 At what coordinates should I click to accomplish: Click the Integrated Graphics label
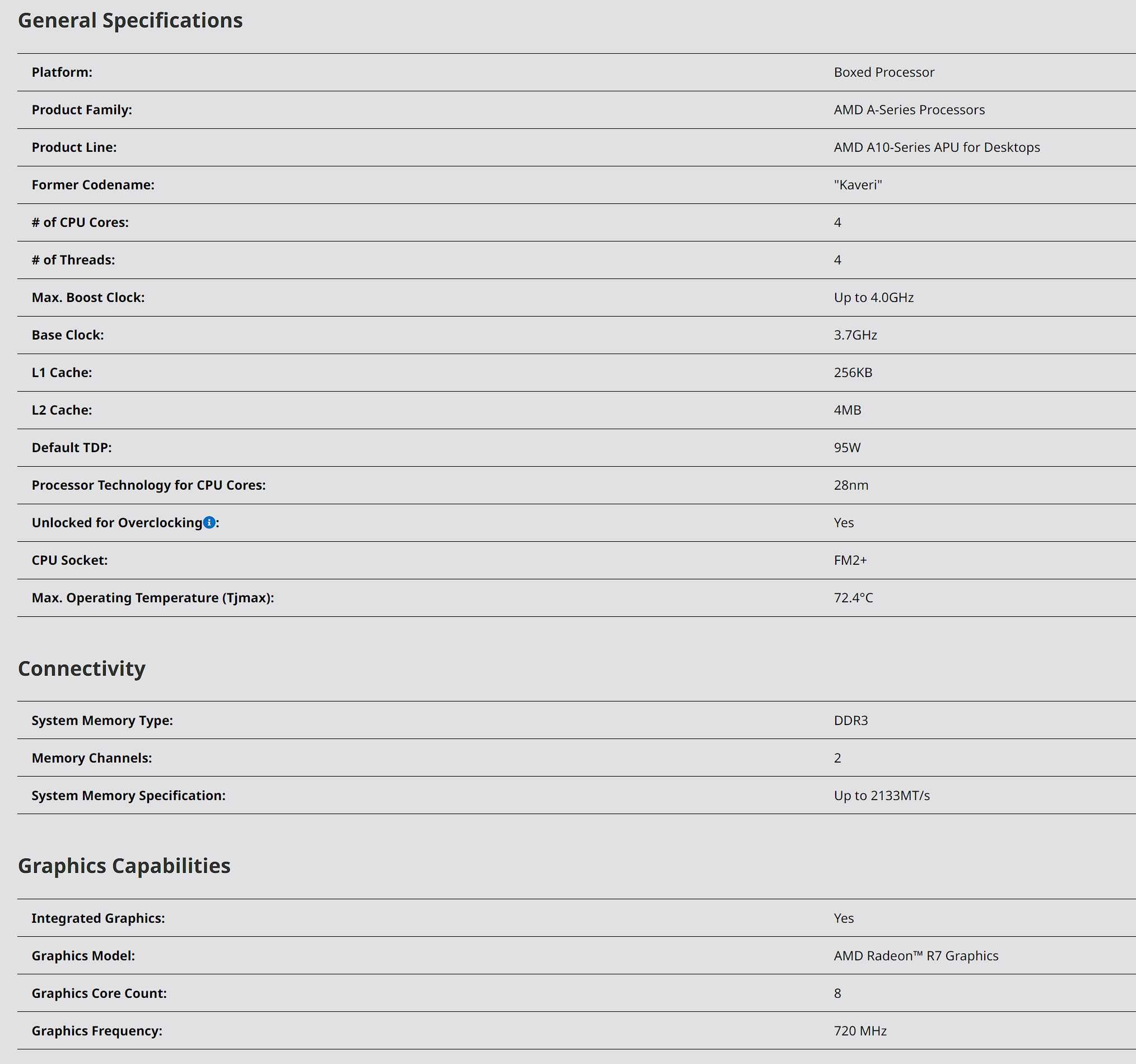tap(98, 918)
